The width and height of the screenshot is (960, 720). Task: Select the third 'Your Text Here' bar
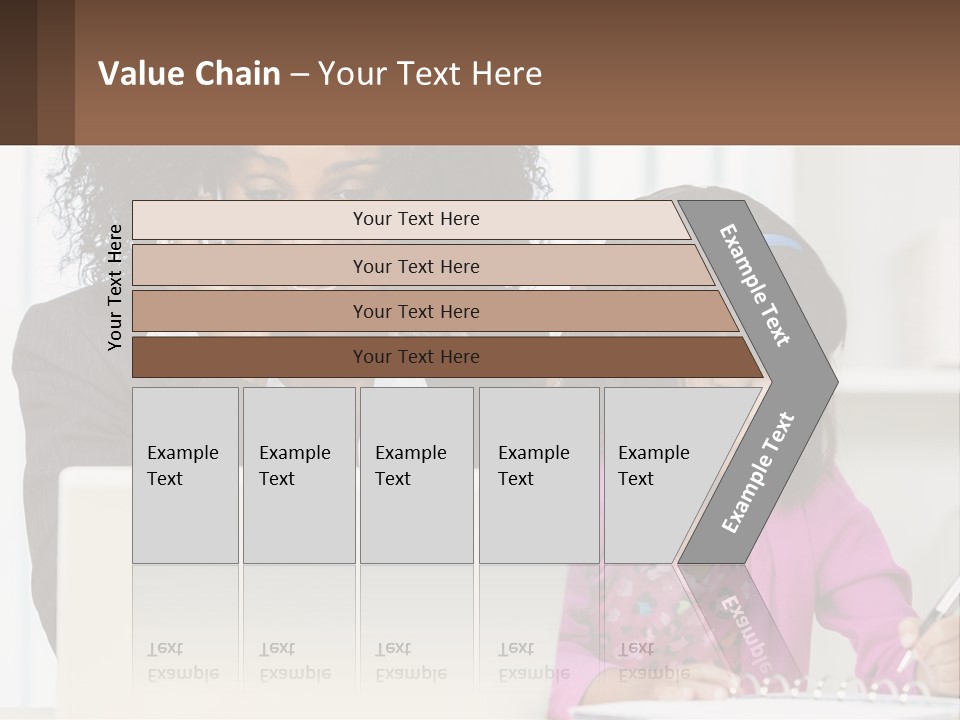(x=435, y=311)
